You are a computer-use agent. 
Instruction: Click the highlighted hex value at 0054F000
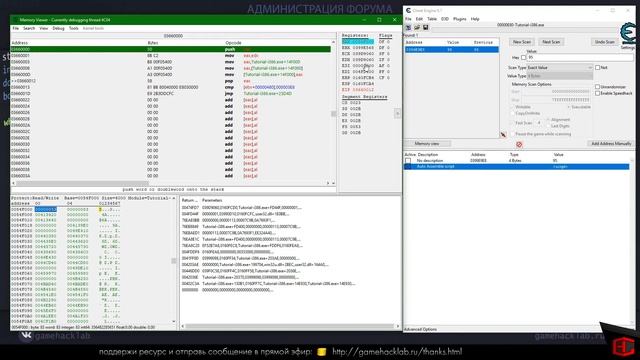[x=46, y=209]
